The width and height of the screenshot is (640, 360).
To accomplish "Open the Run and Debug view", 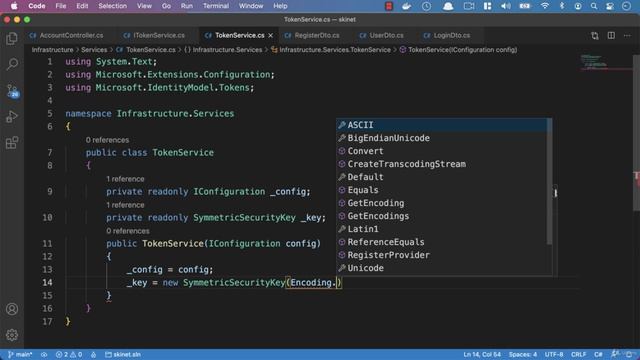I will click(x=12, y=117).
